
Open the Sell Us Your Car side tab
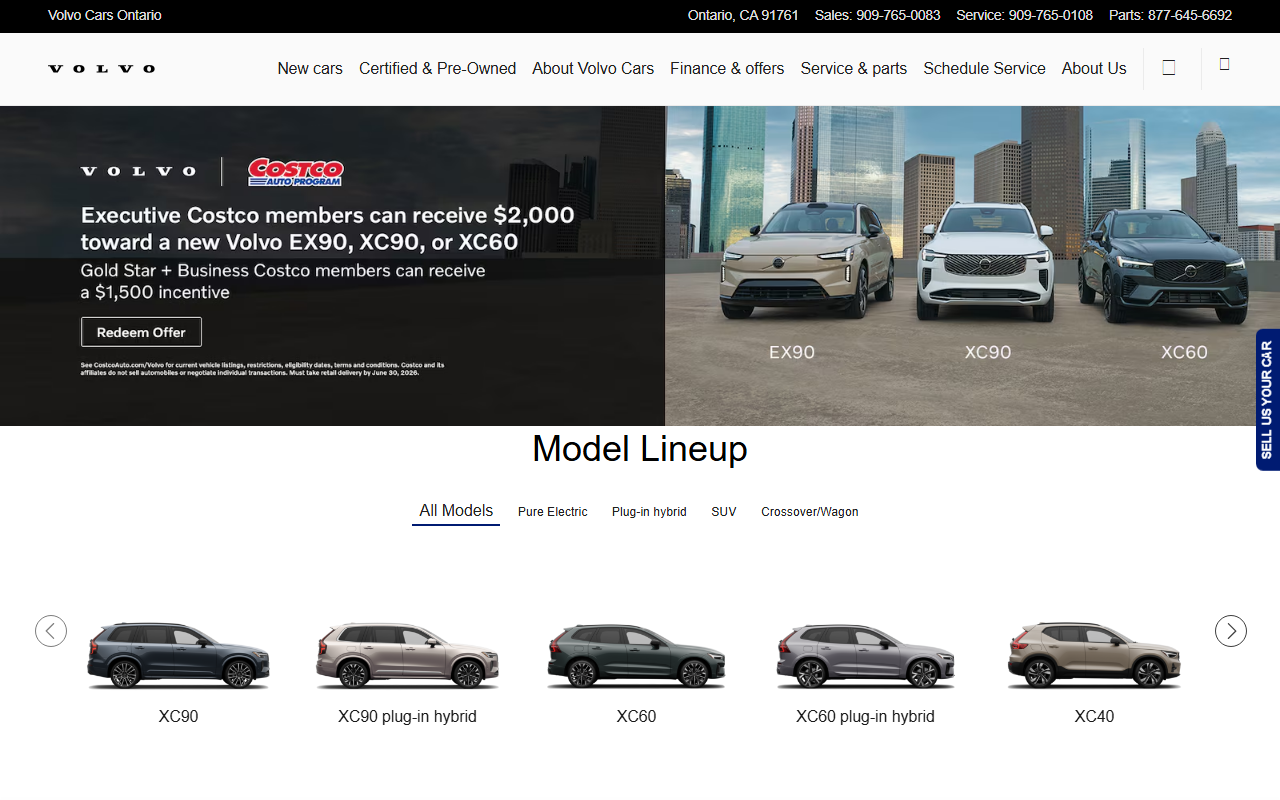click(x=1267, y=400)
